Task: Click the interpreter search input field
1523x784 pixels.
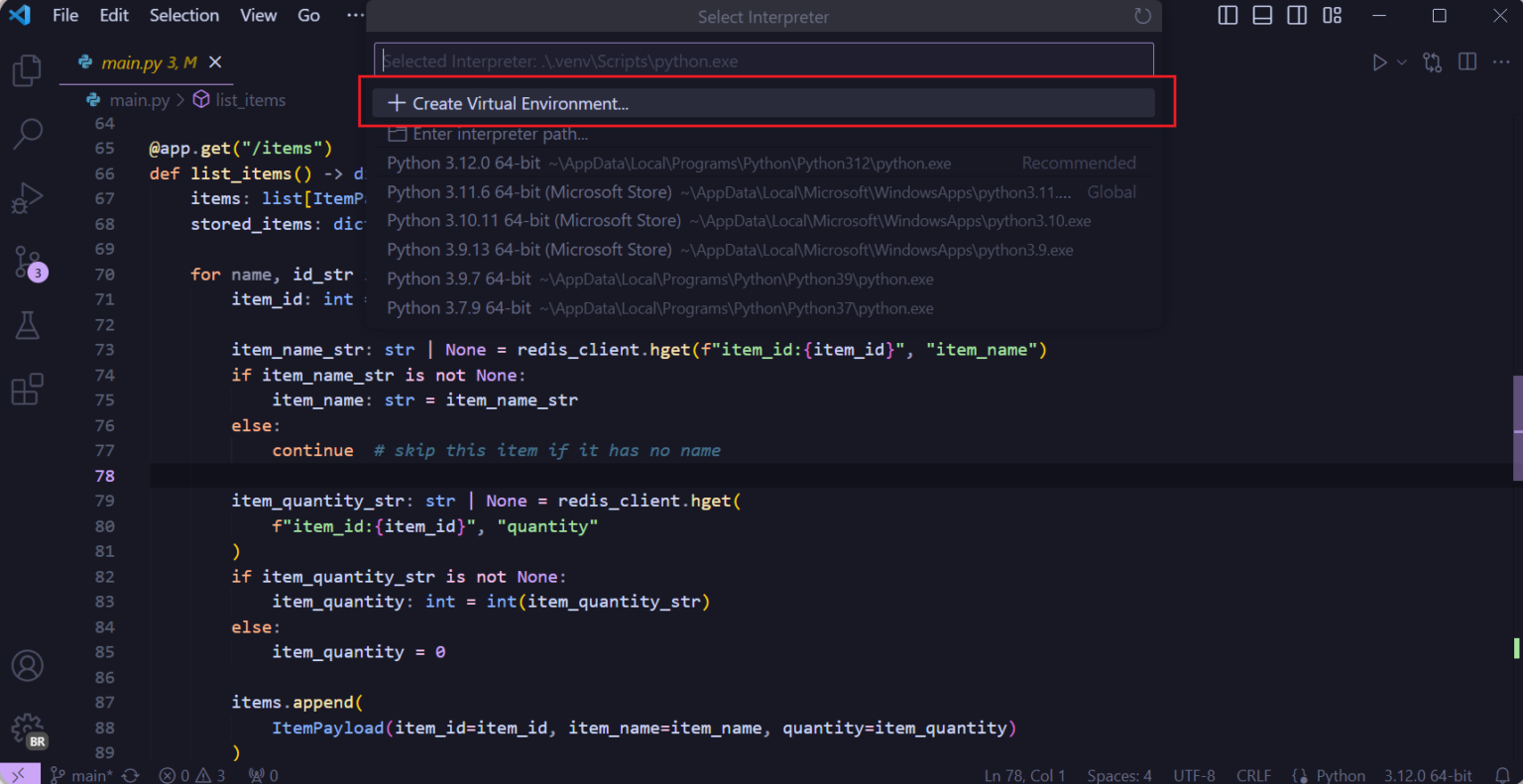Action: click(763, 61)
